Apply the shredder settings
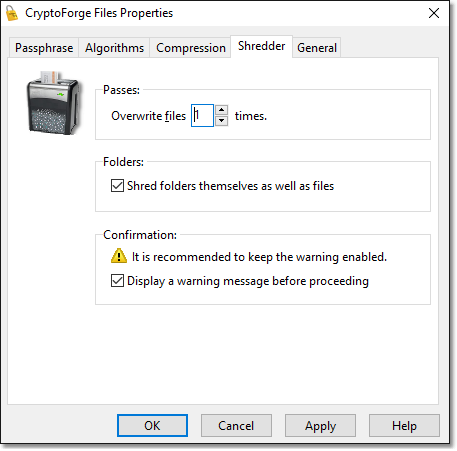The height and width of the screenshot is (451, 457). (x=320, y=426)
